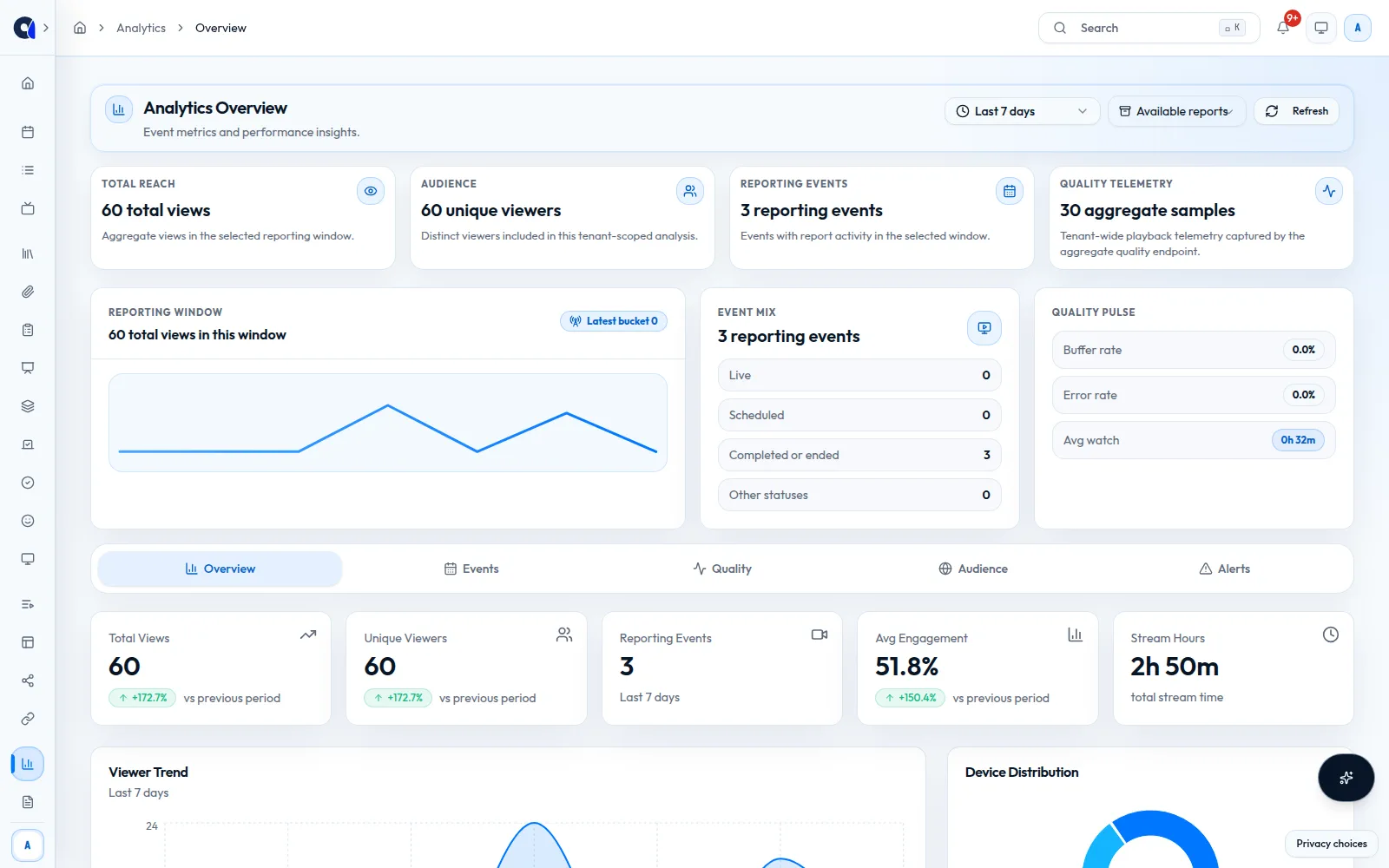Open Privacy choices

[1331, 844]
